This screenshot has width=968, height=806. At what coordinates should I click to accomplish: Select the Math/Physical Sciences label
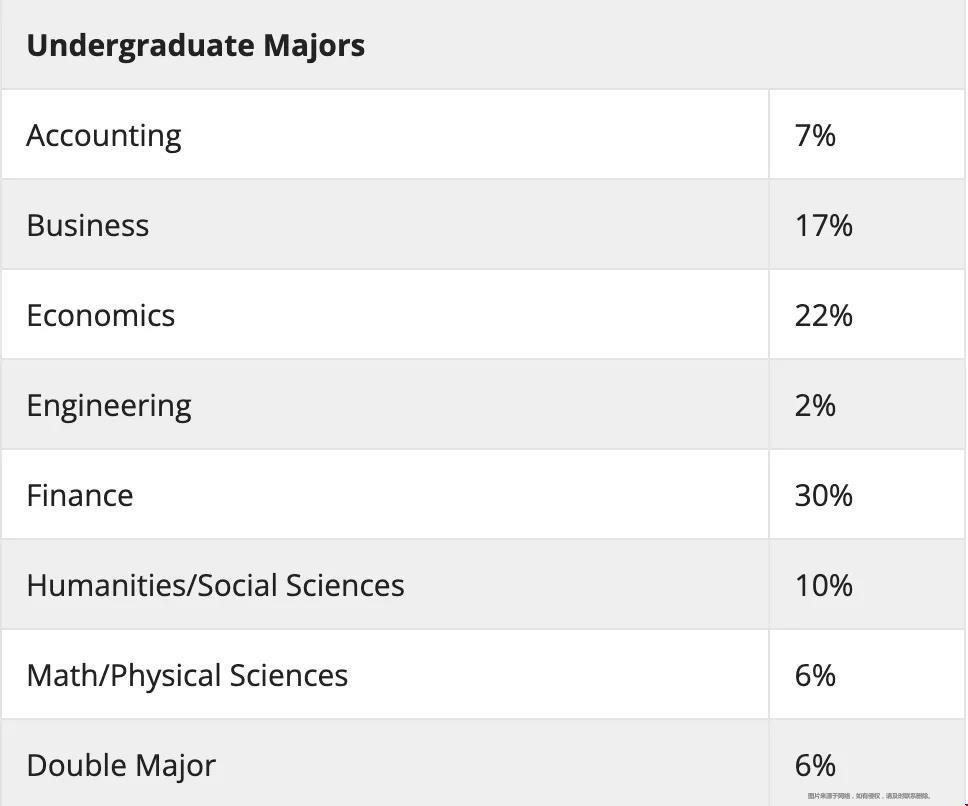point(187,676)
